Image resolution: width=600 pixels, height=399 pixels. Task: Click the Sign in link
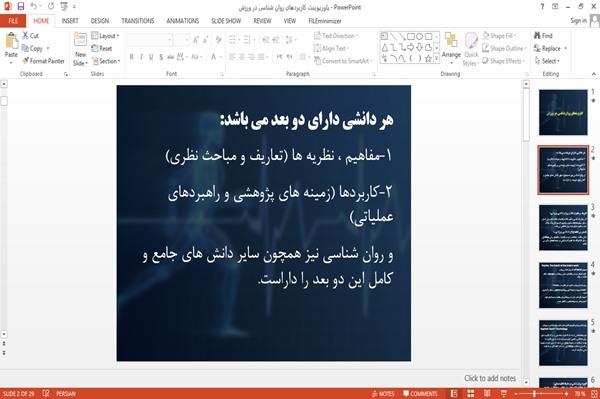tap(578, 20)
